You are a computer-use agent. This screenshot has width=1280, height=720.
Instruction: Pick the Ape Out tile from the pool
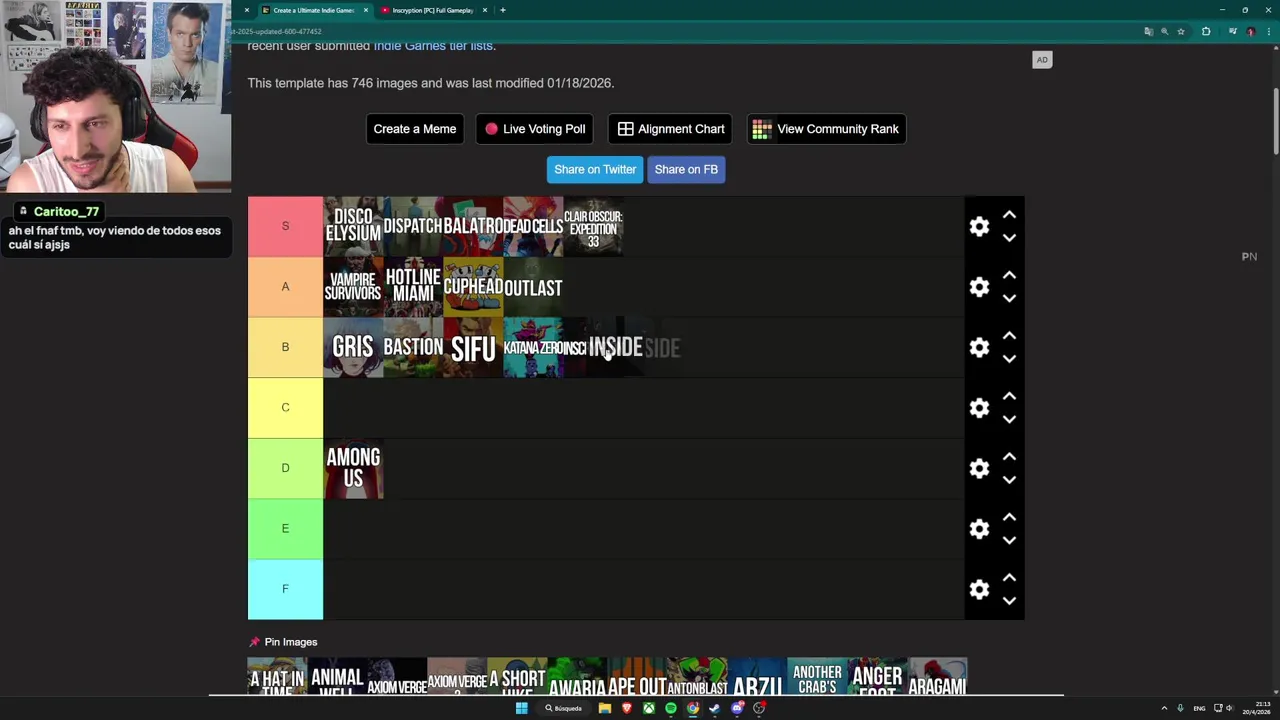pos(637,677)
